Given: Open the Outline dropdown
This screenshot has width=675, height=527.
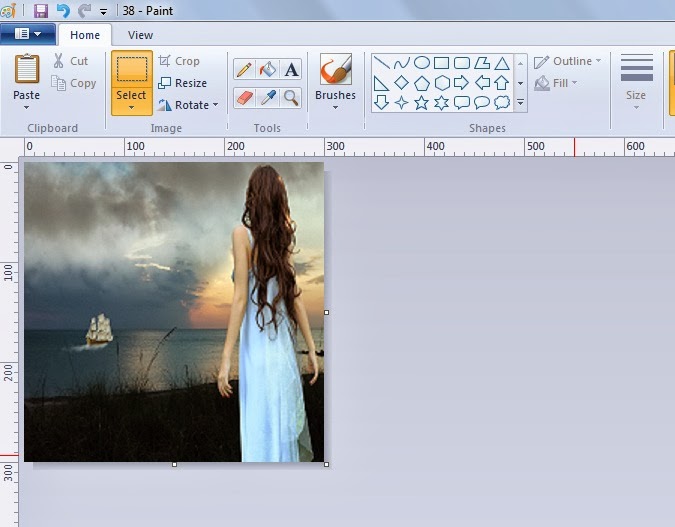Looking at the screenshot, I should (598, 61).
